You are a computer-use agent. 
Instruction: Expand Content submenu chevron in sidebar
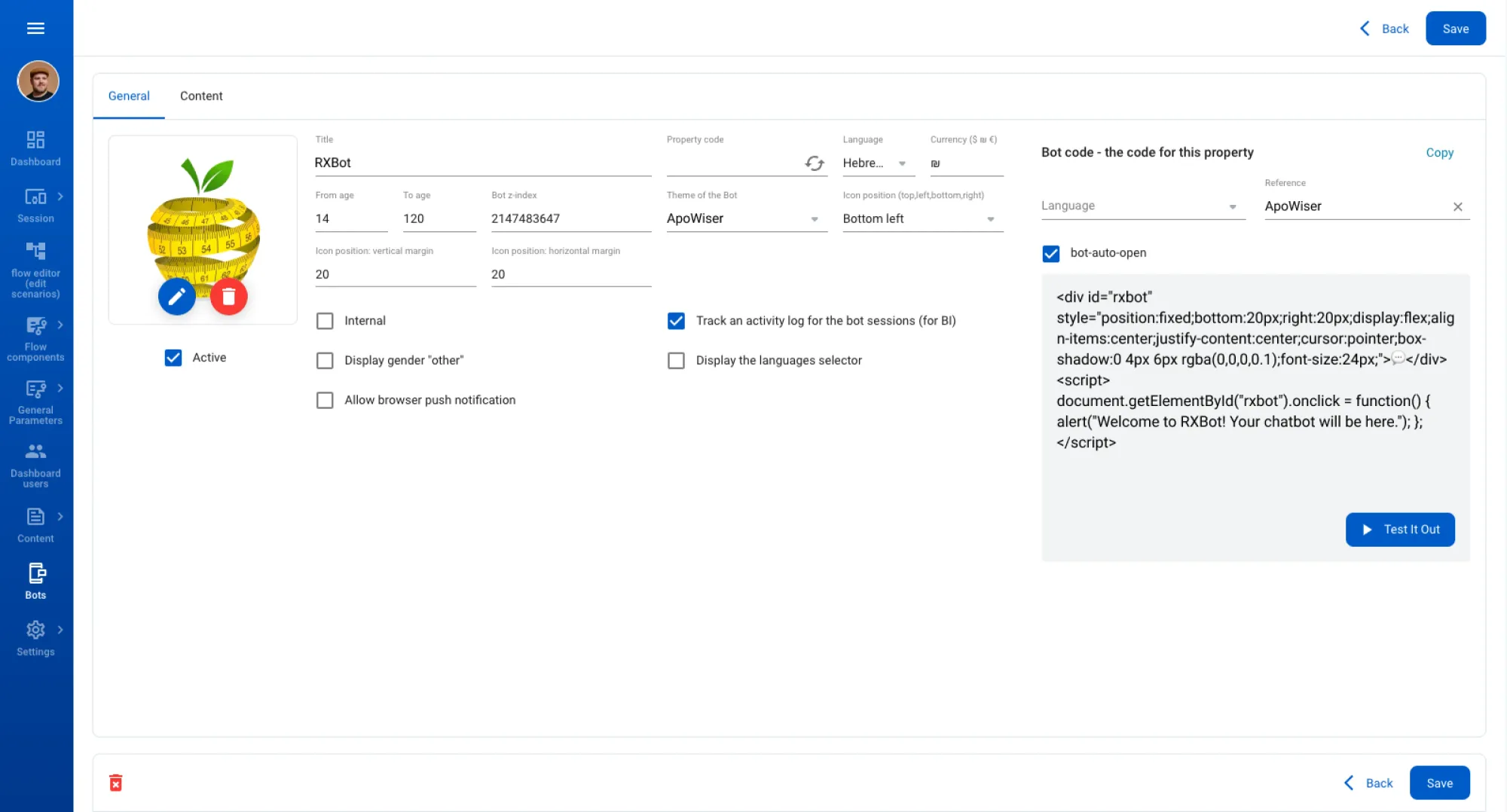(x=60, y=516)
